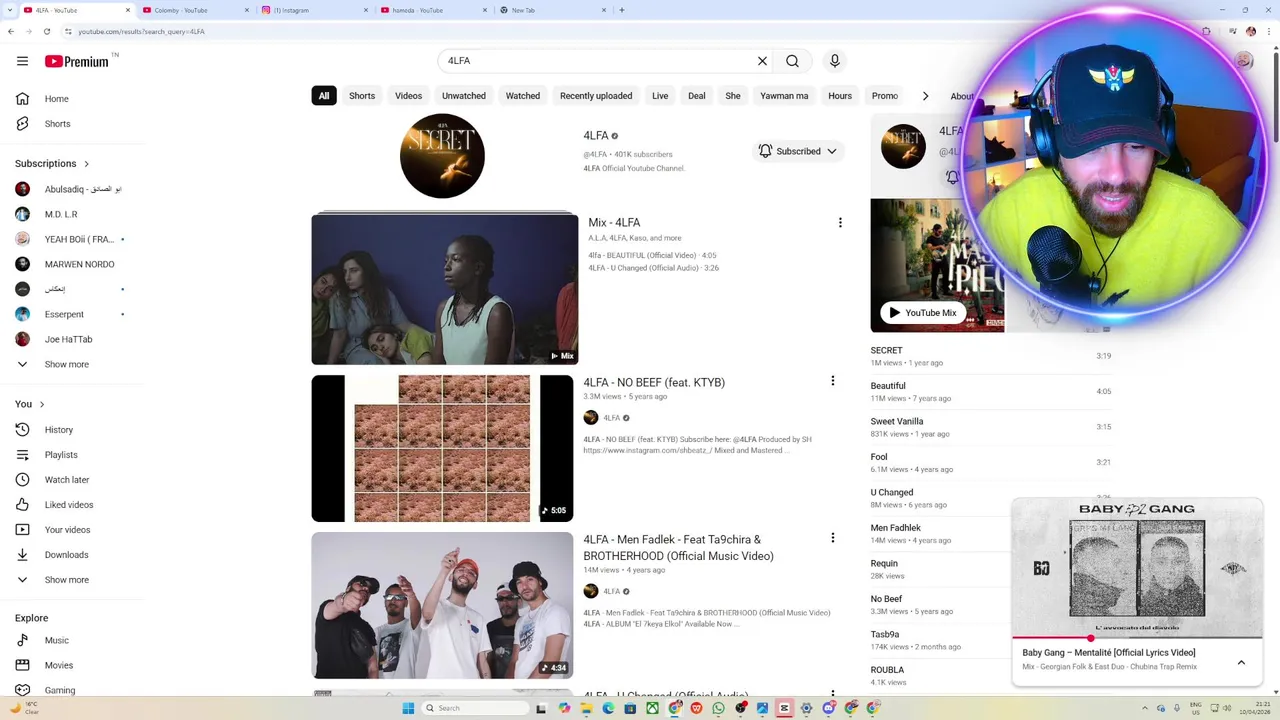Go to Home in the sidebar
1280x720 pixels.
[57, 99]
